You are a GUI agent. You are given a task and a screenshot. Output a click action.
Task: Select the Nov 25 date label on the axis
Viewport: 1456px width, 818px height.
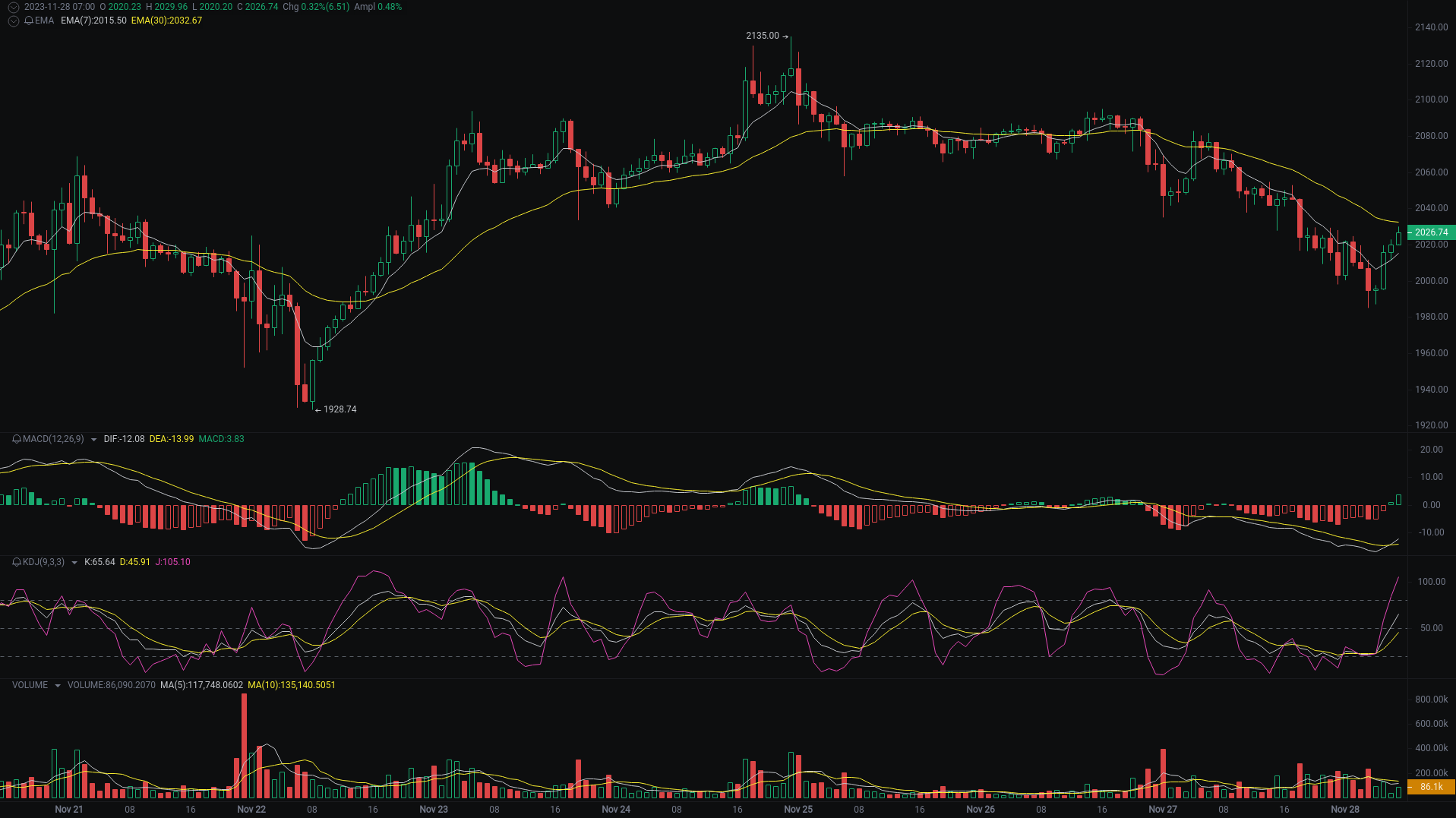click(799, 809)
